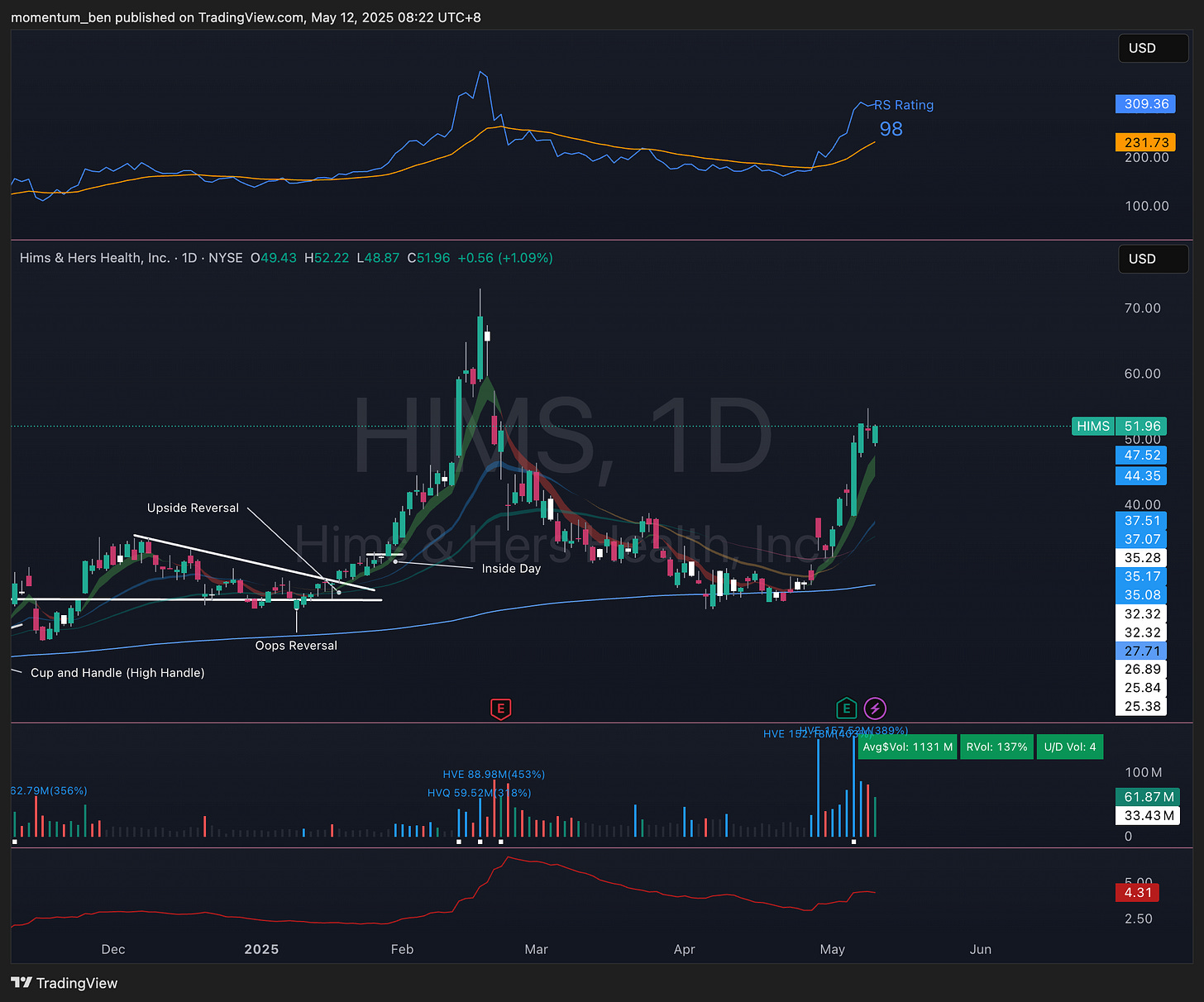1204x1002 pixels.
Task: Click the red earnings E marker
Action: point(500,709)
